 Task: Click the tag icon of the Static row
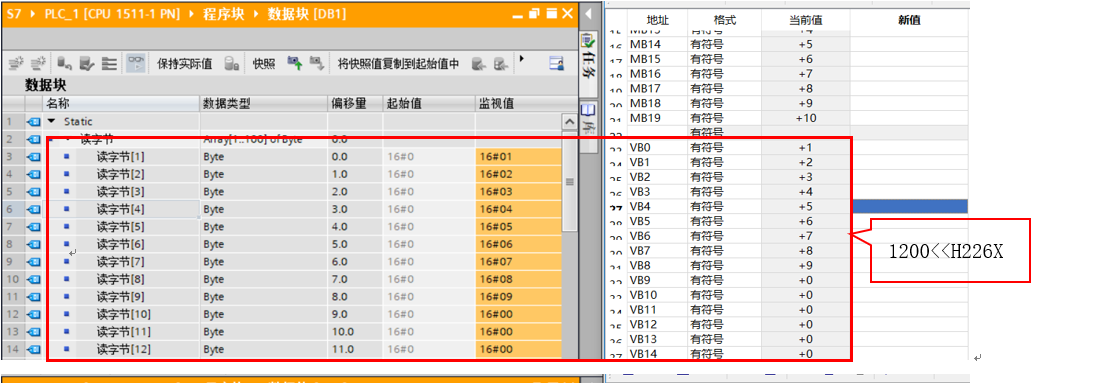[x=34, y=122]
